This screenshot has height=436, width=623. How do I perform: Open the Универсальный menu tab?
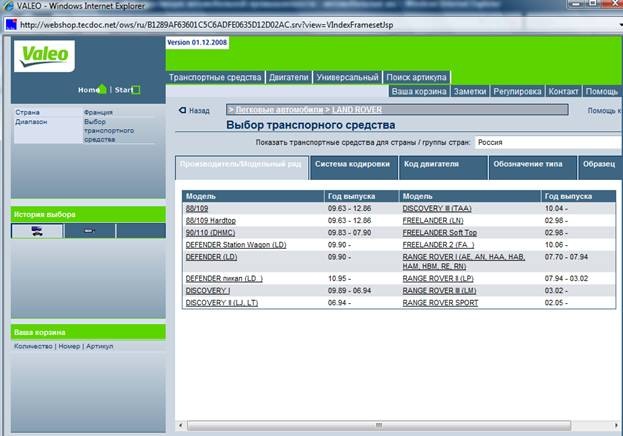pos(347,77)
